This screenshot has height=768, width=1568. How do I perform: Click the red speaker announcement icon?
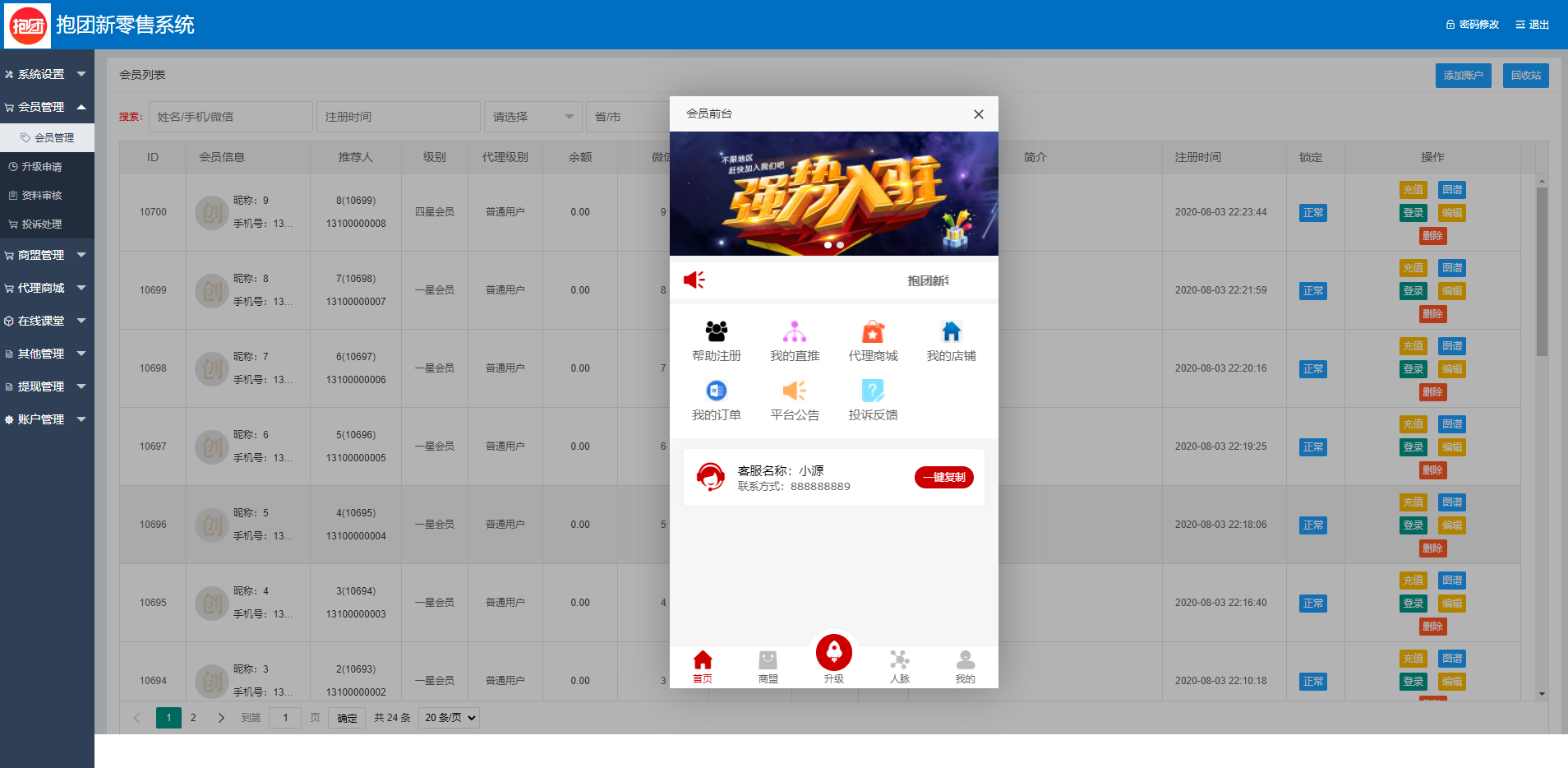(694, 280)
